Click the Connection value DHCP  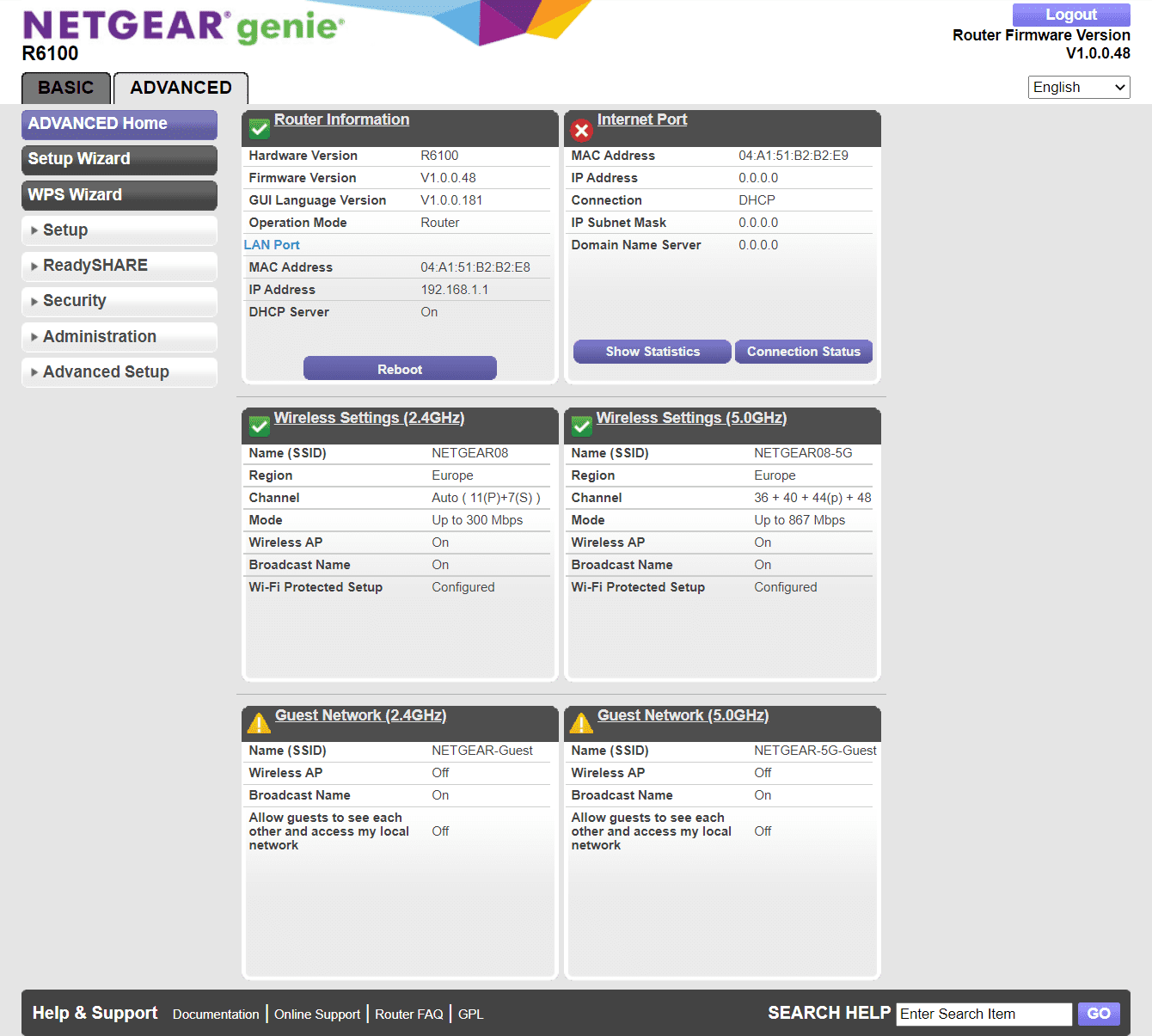(x=757, y=200)
